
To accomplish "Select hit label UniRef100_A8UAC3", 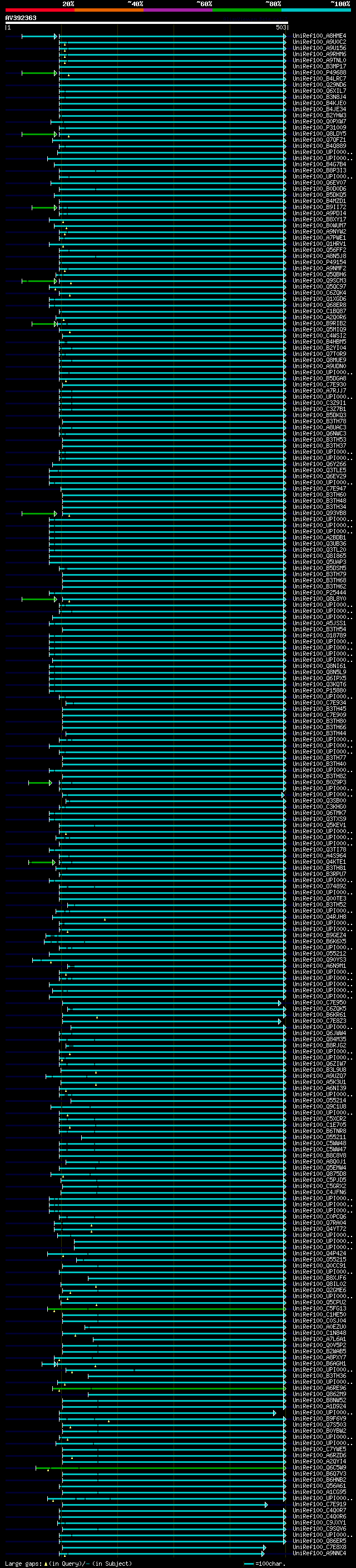I will coord(319,427).
